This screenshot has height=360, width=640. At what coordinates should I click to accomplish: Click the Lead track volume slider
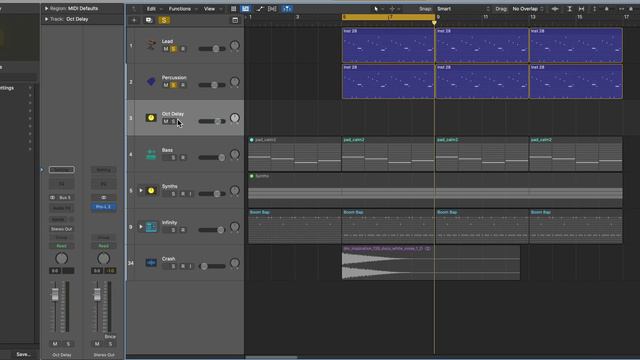pyautogui.click(x=212, y=49)
